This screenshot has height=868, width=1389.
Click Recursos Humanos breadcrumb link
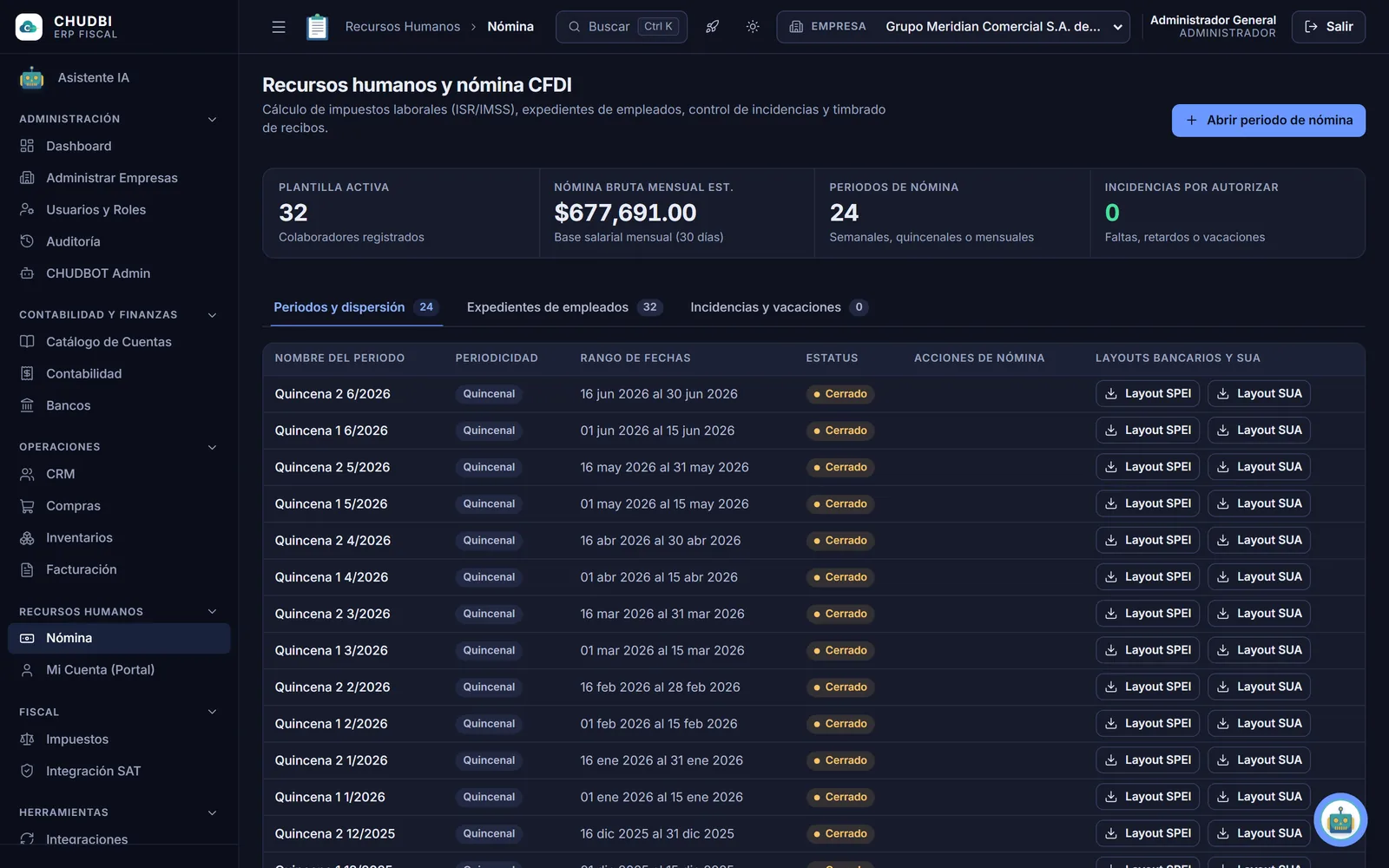tap(403, 27)
